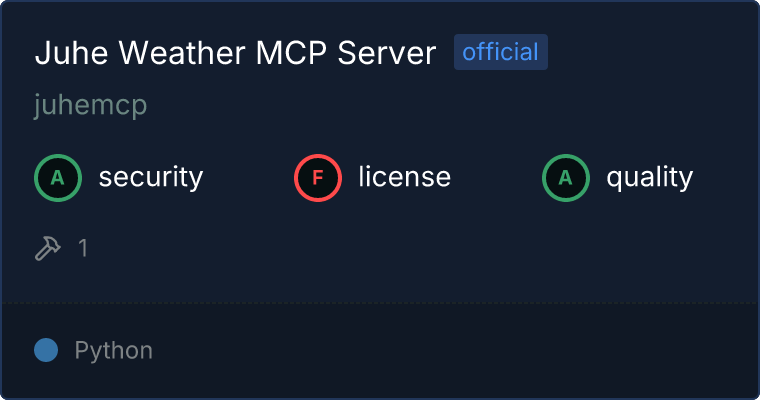Click the "Python" language label
Viewport: 760px width, 400px height.
(x=114, y=350)
